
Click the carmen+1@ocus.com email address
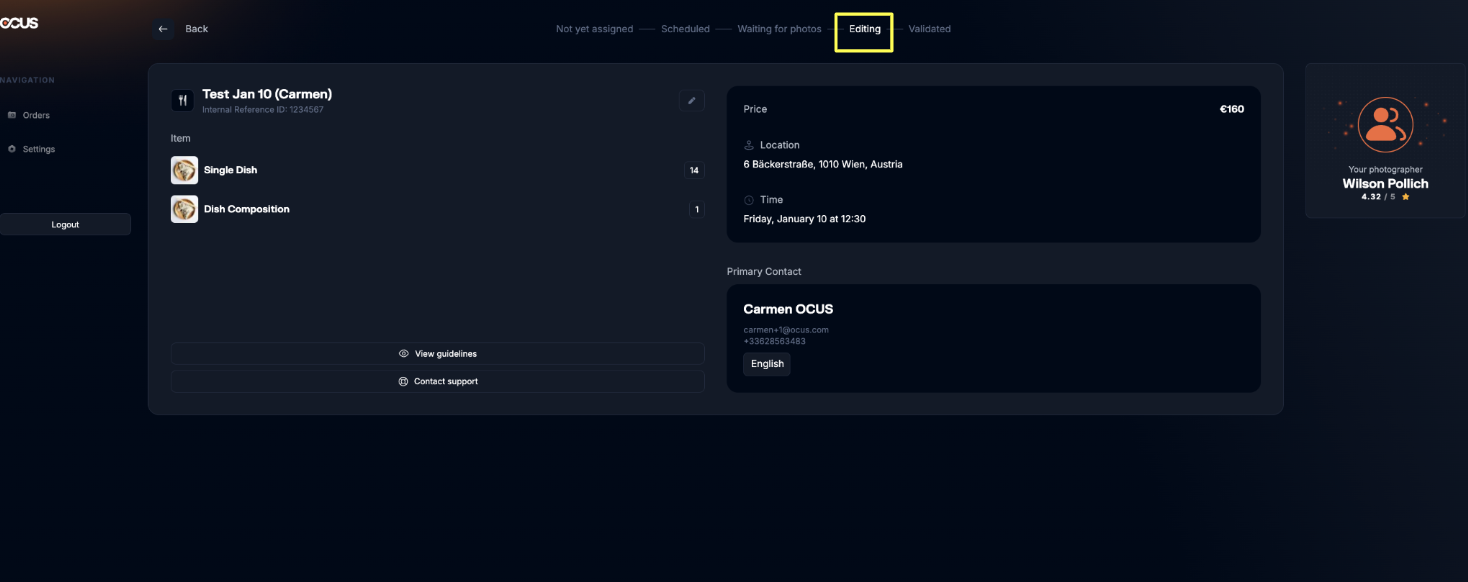click(x=786, y=330)
